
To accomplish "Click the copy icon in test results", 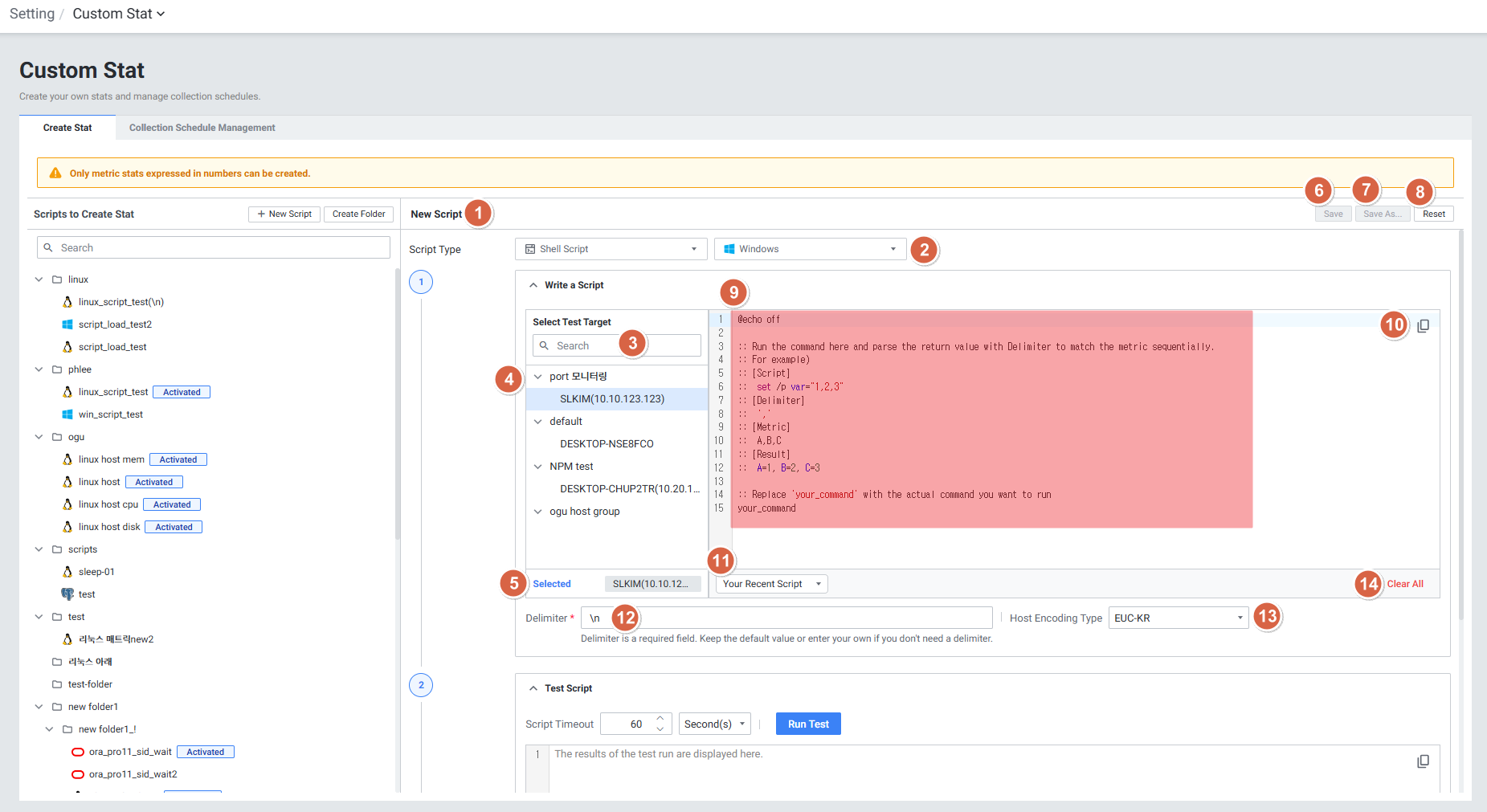I will 1423,761.
